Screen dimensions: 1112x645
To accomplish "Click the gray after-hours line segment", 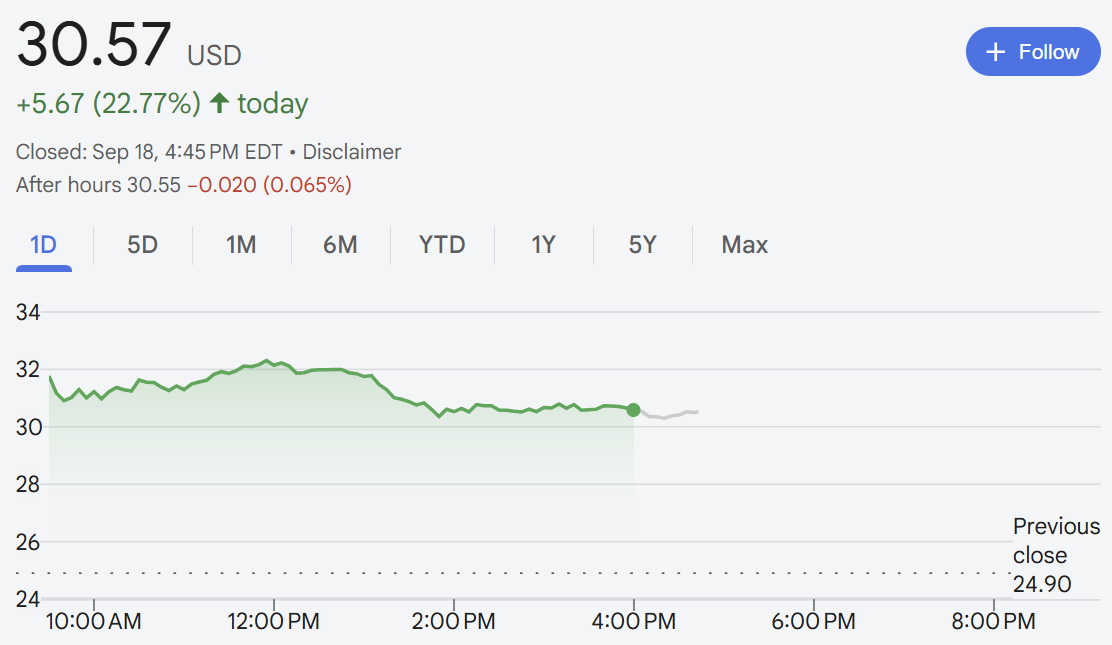I will coord(668,415).
